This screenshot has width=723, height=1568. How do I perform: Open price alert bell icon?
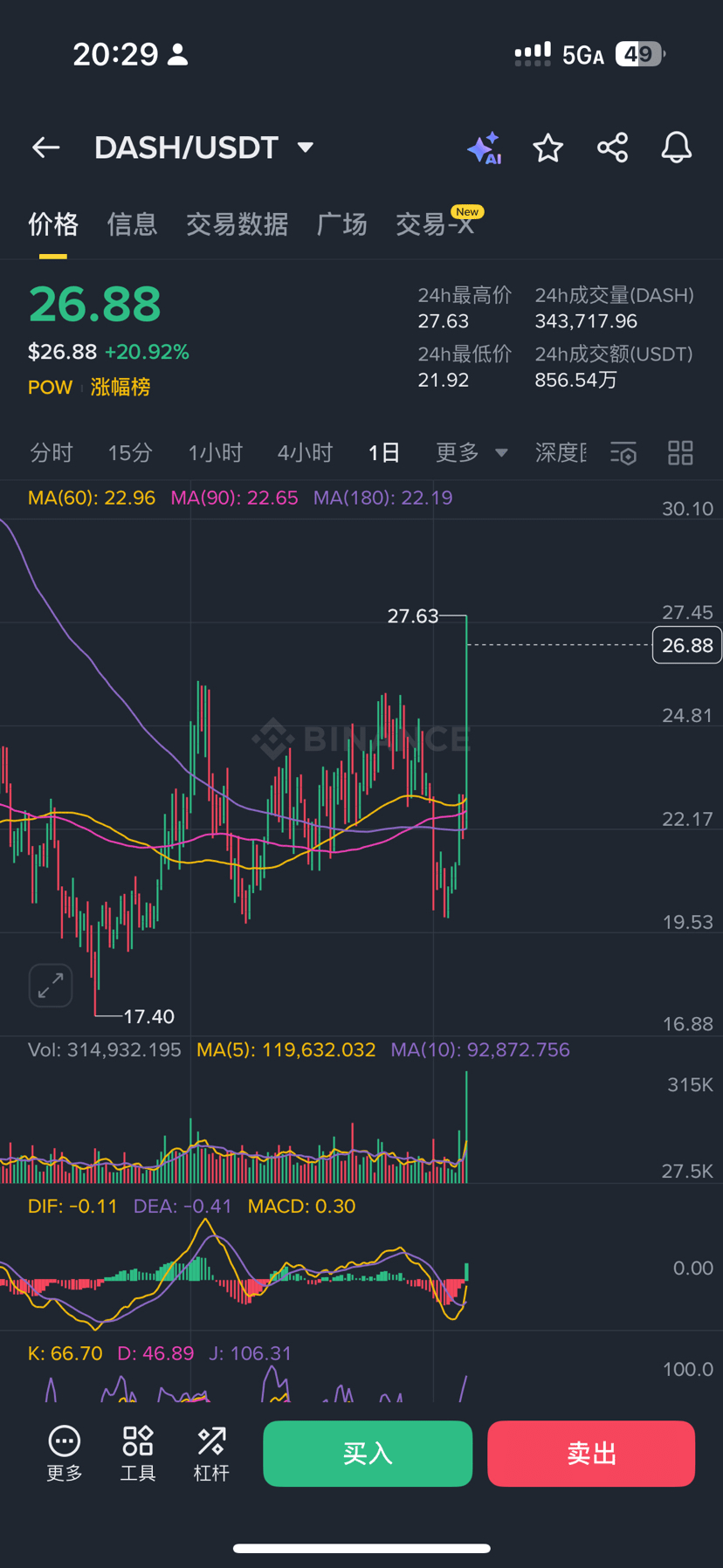[x=676, y=148]
